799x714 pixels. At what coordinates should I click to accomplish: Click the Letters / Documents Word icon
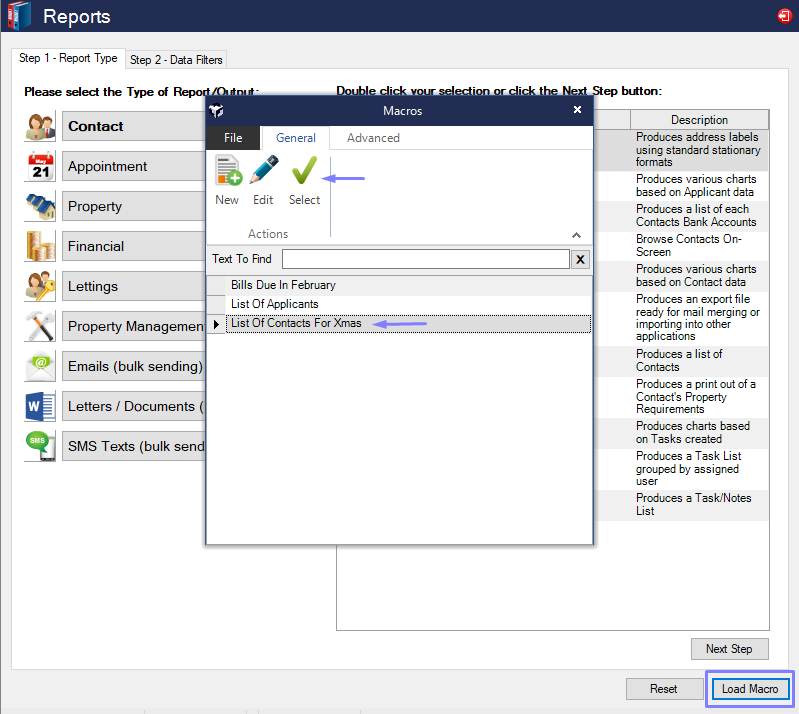[x=40, y=407]
